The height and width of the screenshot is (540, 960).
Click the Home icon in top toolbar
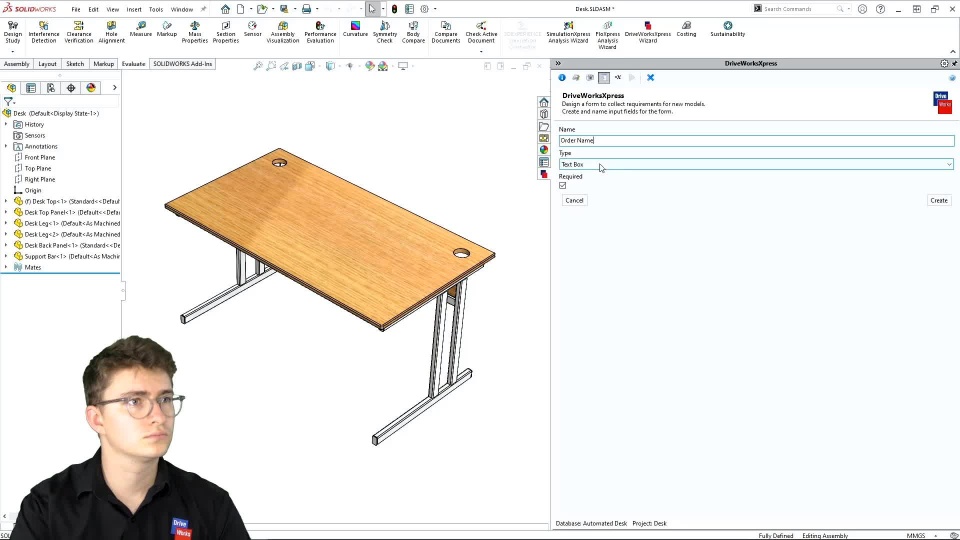point(225,9)
